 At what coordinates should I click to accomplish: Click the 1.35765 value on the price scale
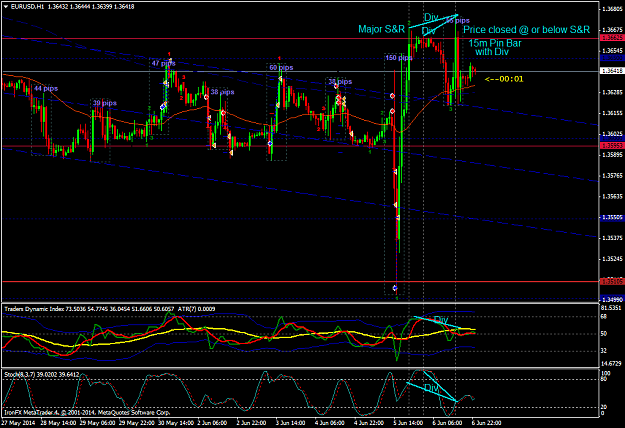(613, 175)
